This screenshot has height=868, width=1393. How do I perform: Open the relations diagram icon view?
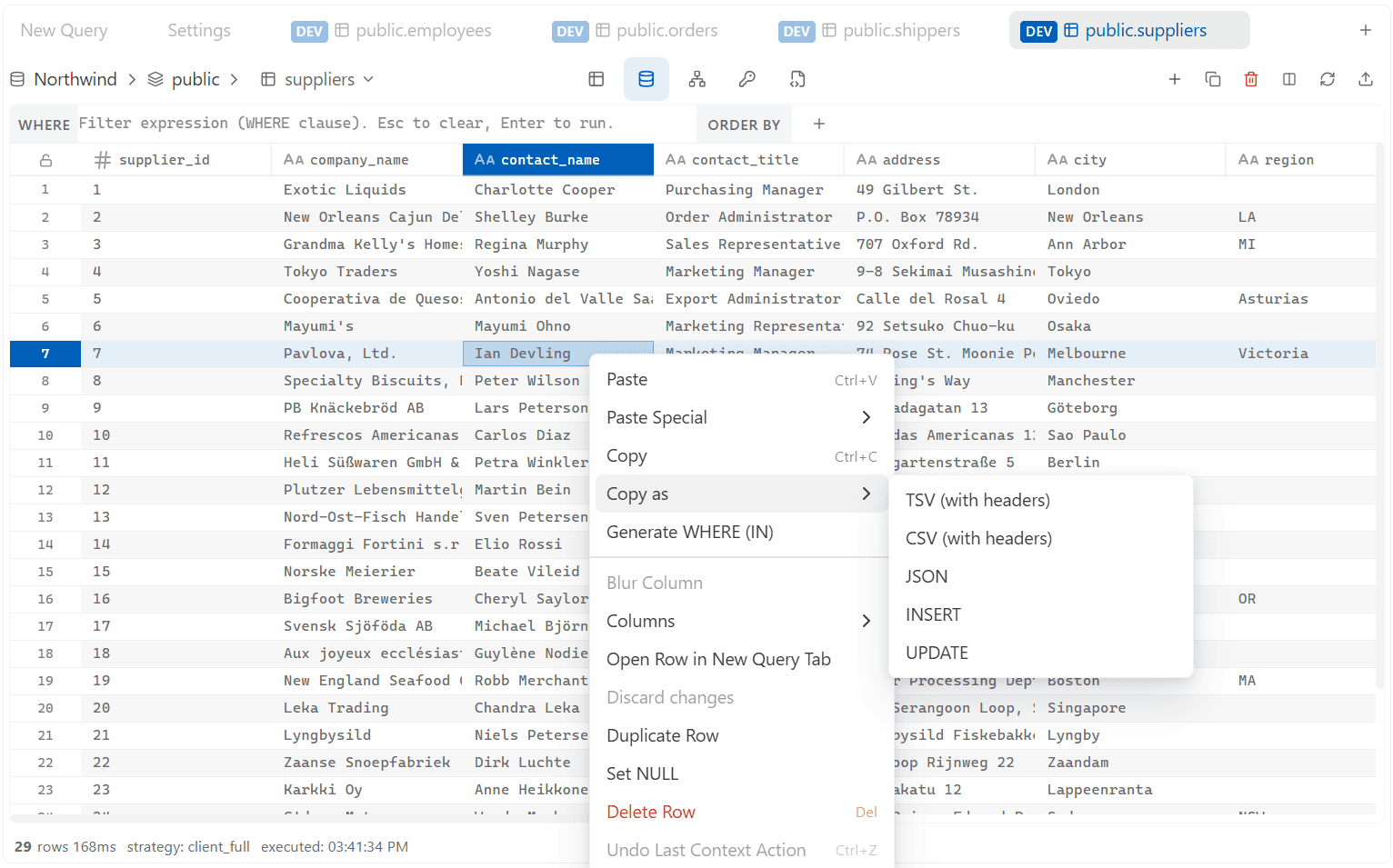[x=697, y=79]
